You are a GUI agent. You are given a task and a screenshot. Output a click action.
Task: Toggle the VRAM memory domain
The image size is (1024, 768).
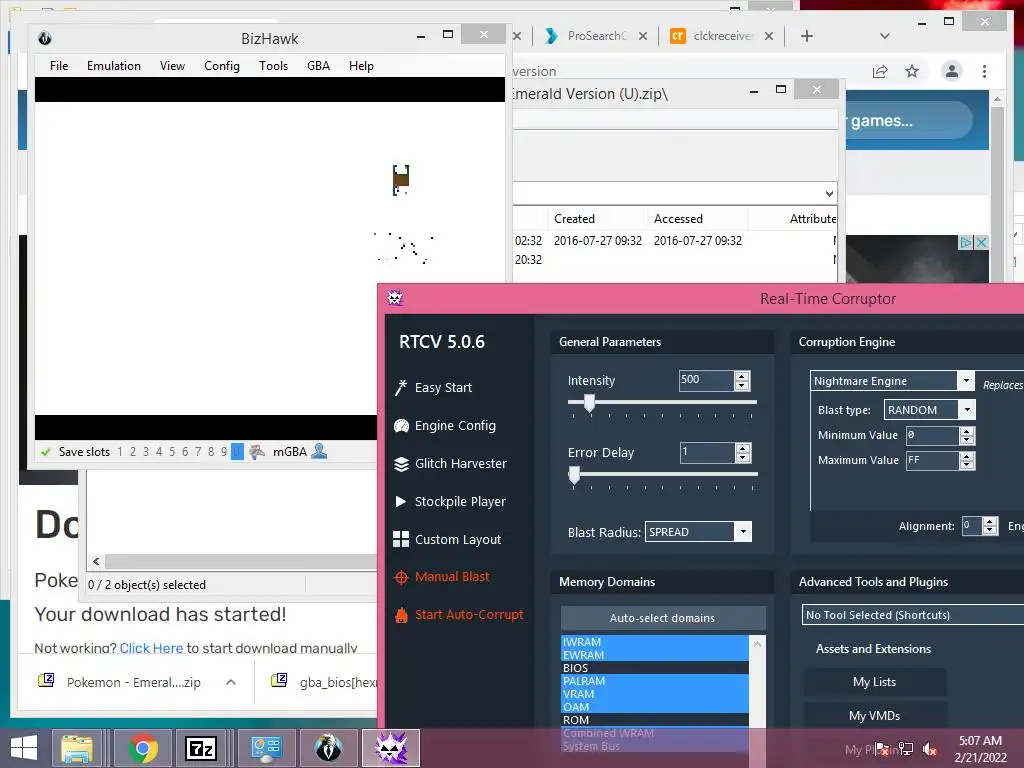(655, 694)
